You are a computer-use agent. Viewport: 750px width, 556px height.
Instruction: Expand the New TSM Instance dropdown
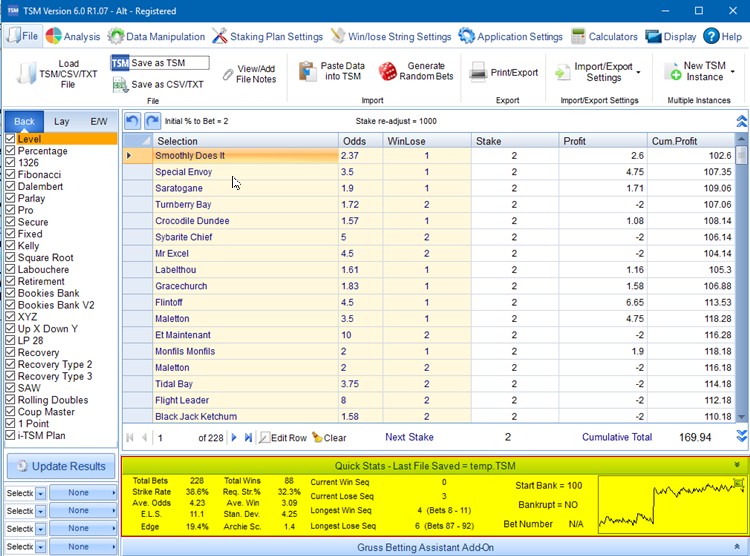(733, 72)
